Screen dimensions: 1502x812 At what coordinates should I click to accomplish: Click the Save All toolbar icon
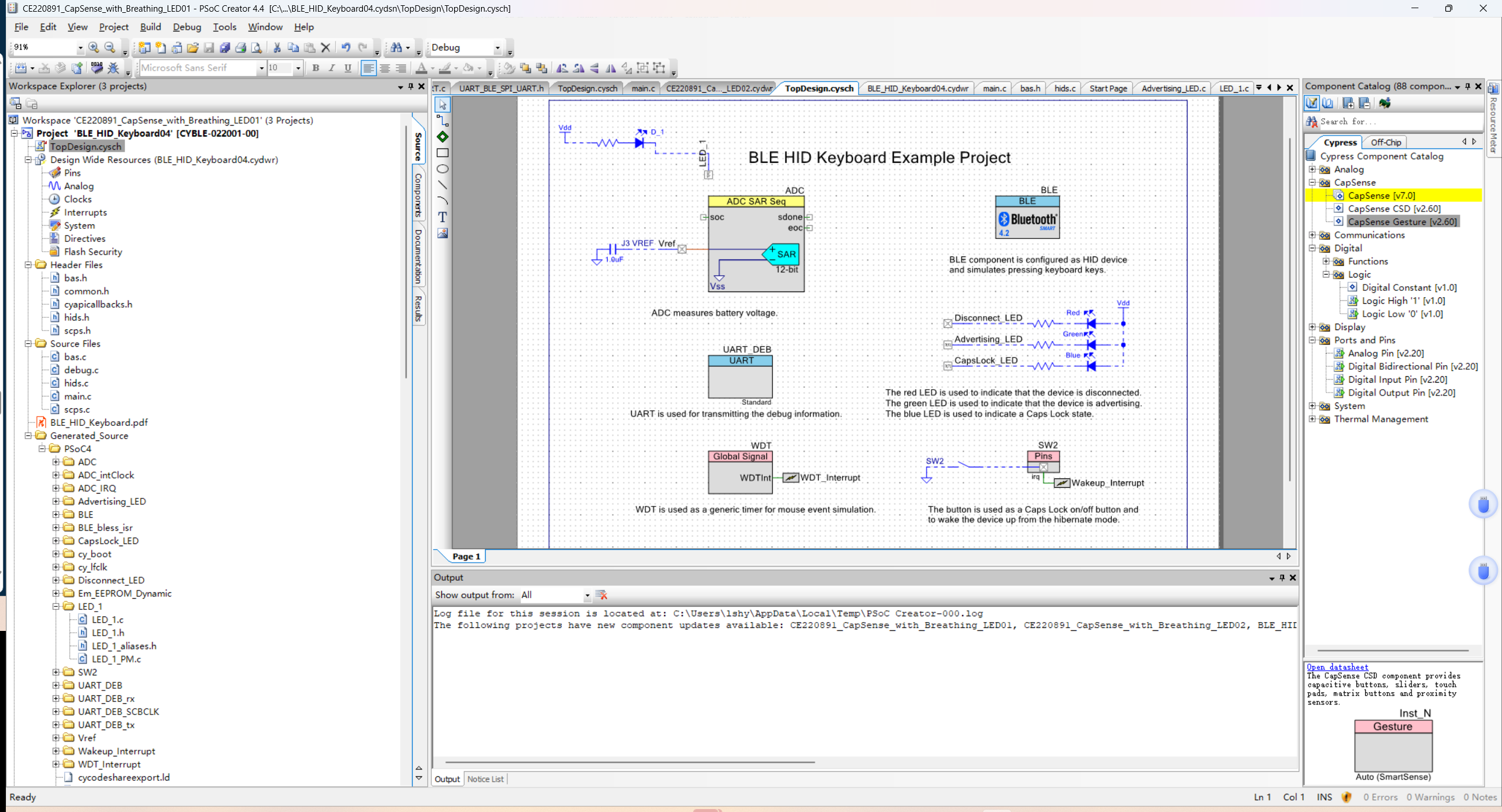coord(225,47)
